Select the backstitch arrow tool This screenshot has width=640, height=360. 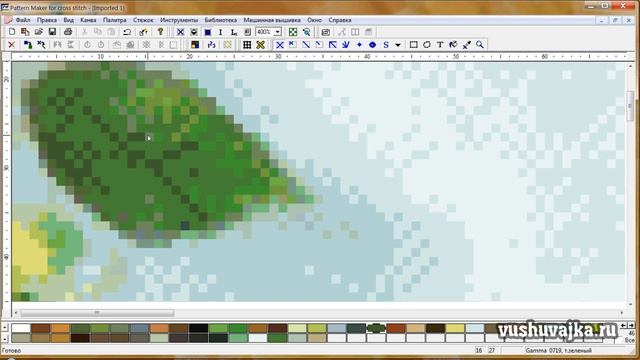333,45
